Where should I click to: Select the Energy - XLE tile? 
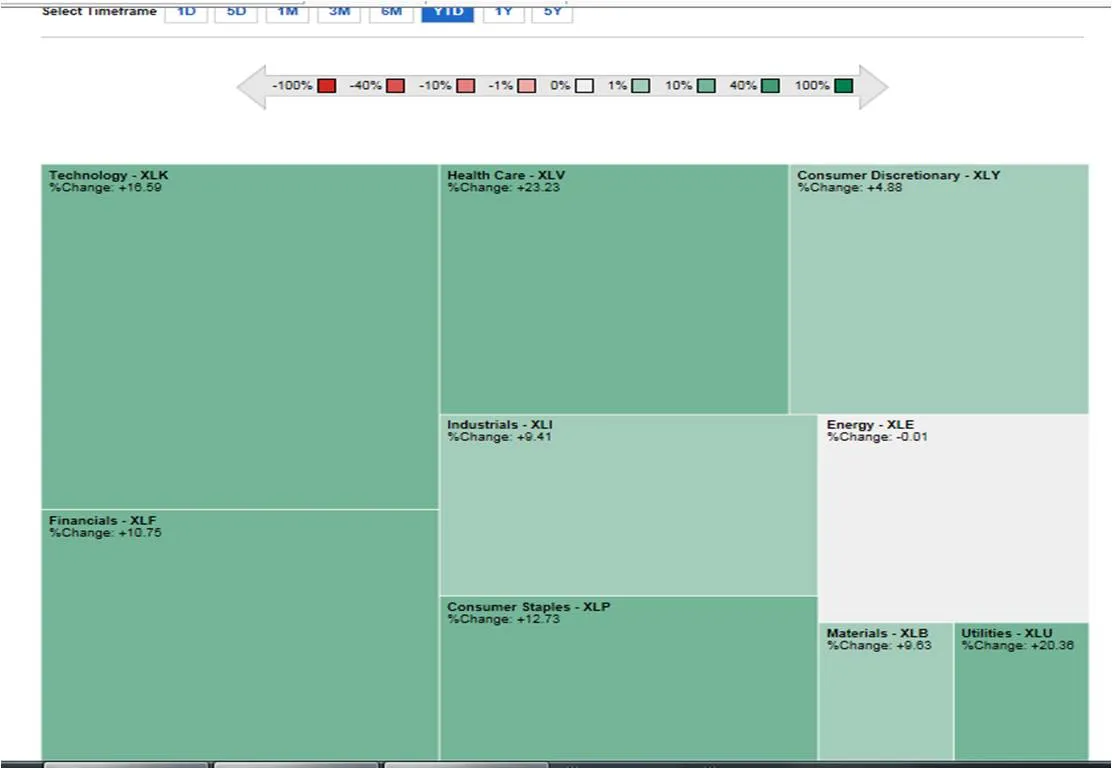[x=953, y=520]
